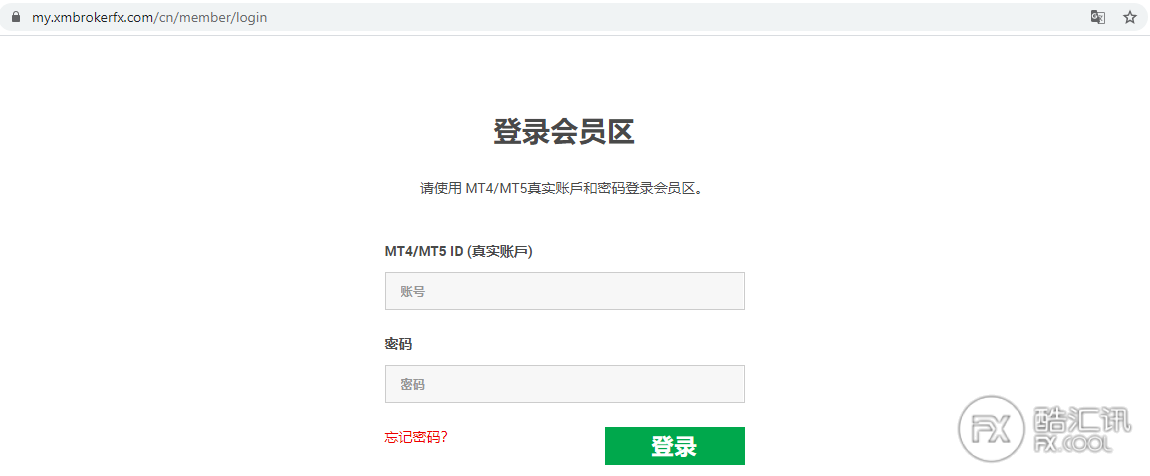The width and height of the screenshot is (1150, 476).
Task: Click the Google Translate page icon
Action: (1098, 17)
